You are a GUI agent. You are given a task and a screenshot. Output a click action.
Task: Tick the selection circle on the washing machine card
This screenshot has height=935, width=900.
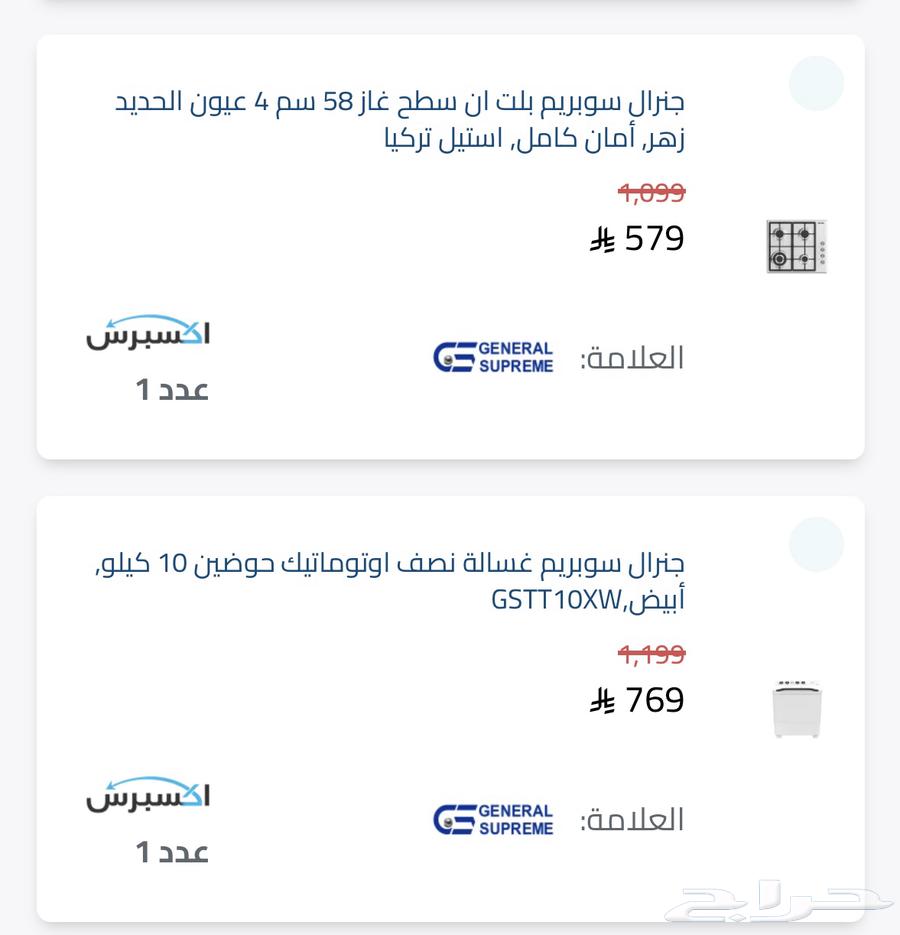(x=816, y=544)
